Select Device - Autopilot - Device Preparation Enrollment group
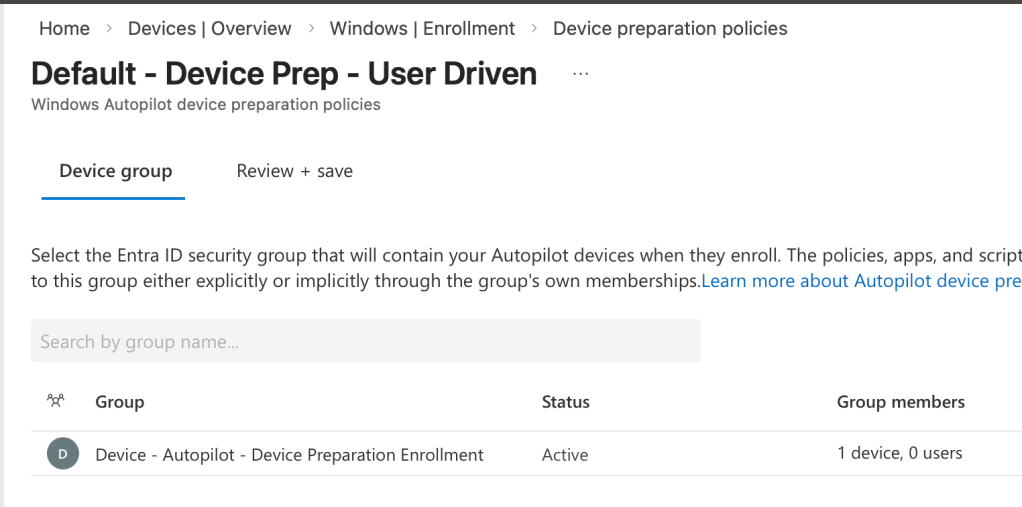 pos(289,455)
